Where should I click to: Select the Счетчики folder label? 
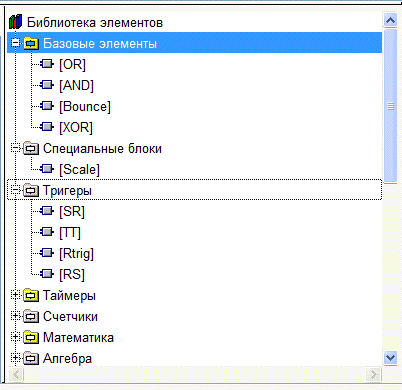(70, 317)
